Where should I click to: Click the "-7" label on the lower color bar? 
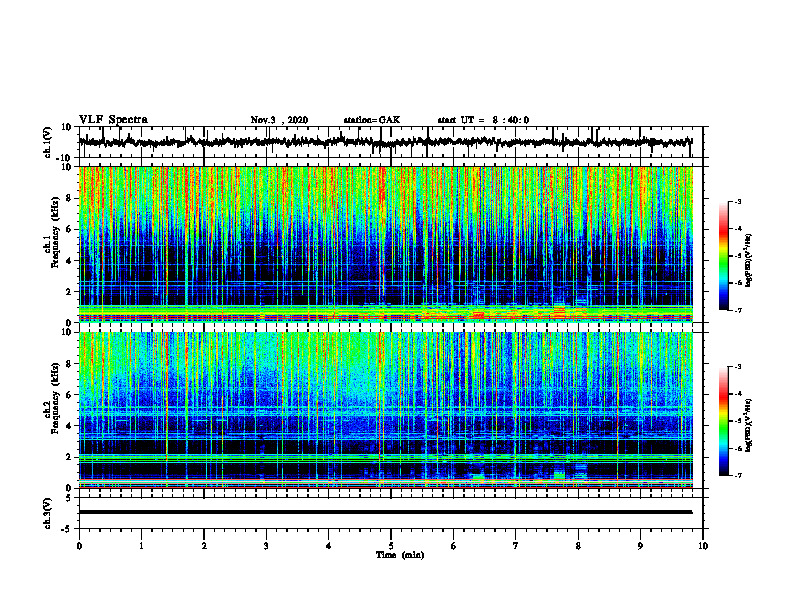tap(737, 475)
